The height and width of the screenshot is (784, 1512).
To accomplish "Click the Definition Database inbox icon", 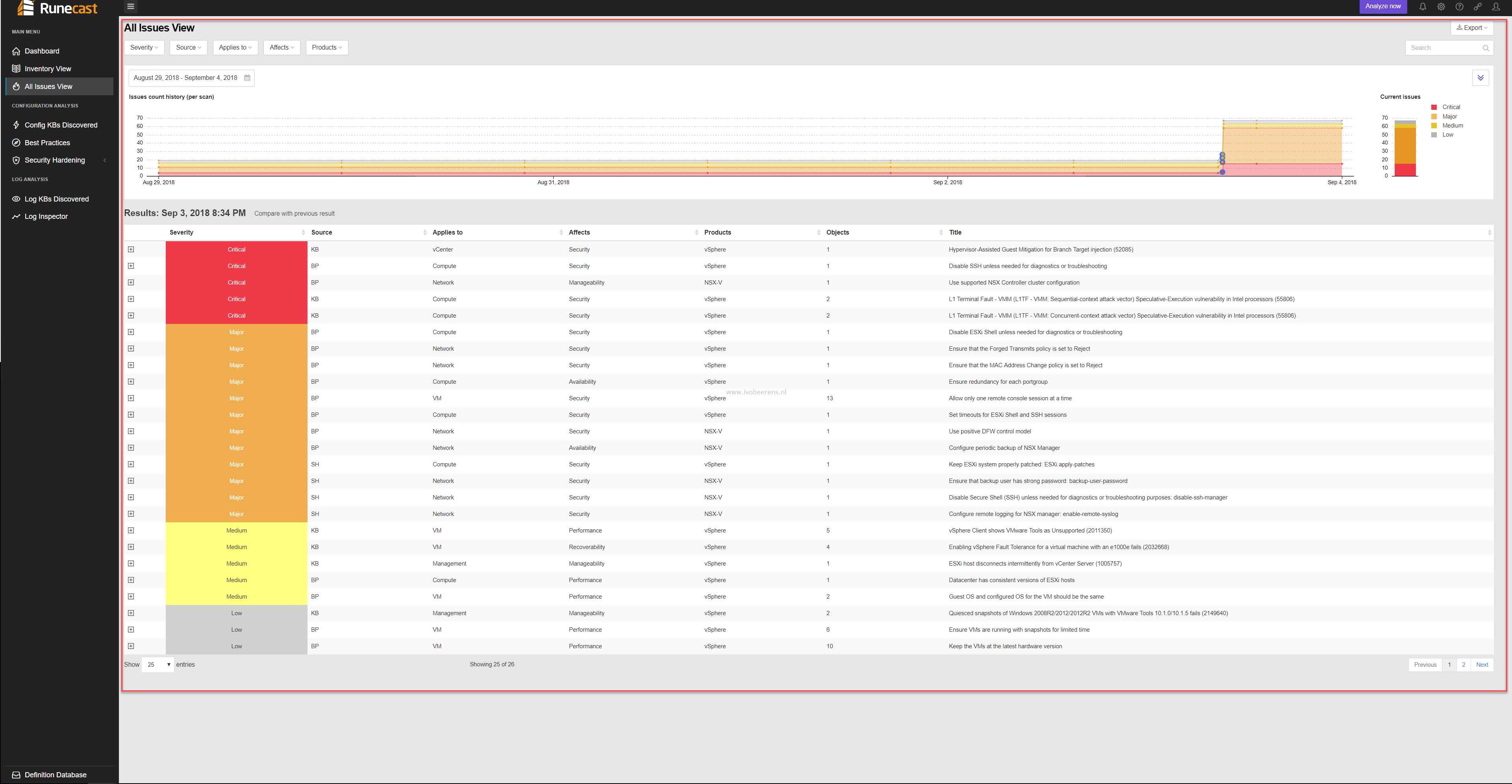I will coord(17,775).
